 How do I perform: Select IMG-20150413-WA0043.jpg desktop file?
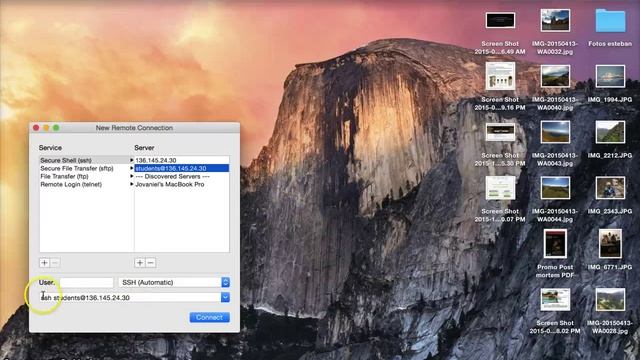point(555,132)
